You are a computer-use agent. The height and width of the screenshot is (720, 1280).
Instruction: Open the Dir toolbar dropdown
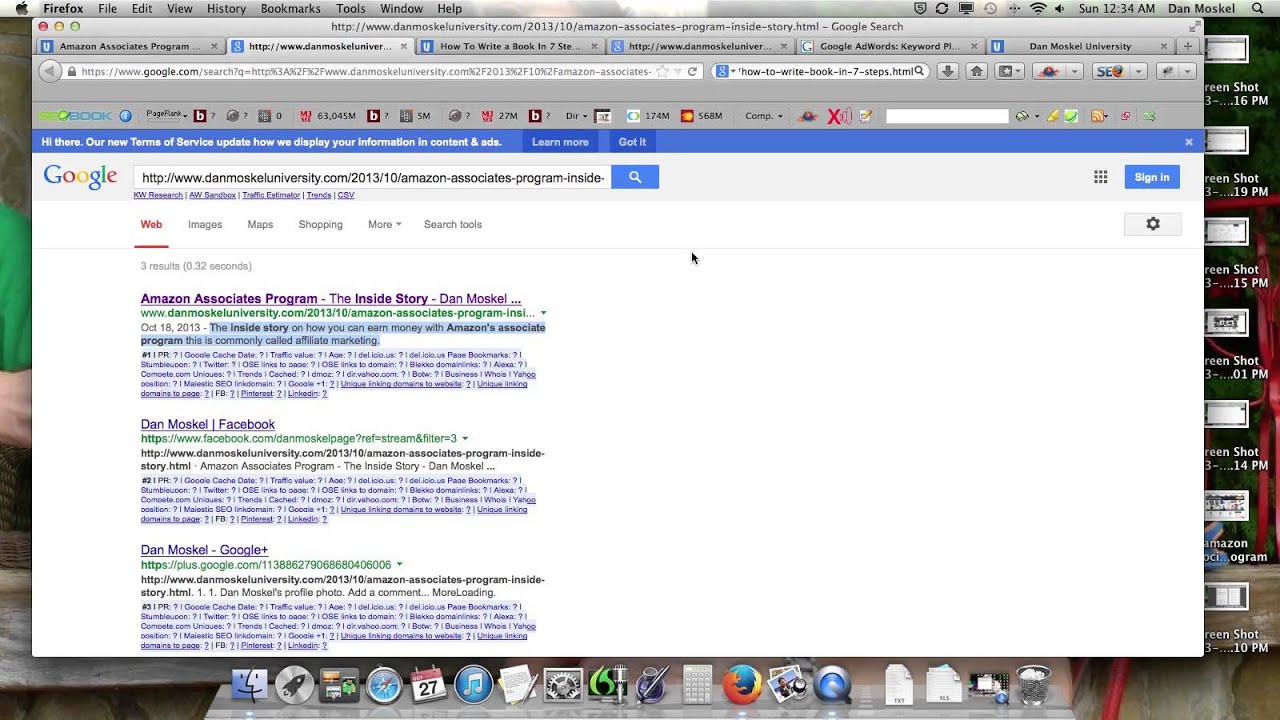[577, 116]
